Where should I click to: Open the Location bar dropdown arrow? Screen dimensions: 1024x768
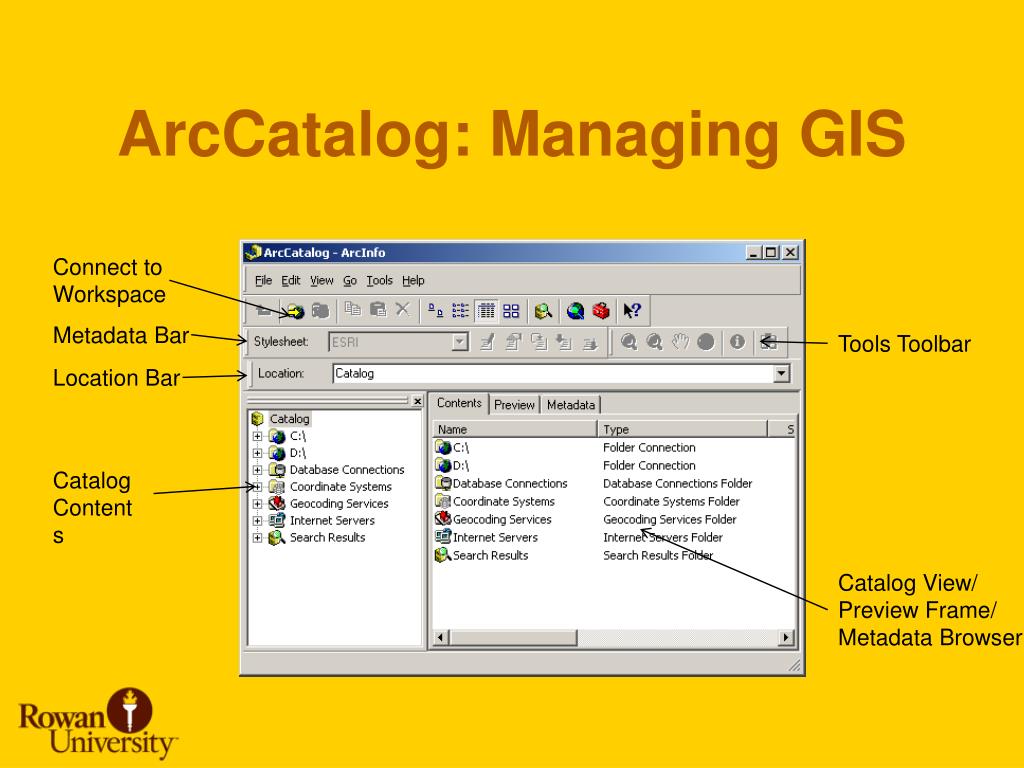coord(781,374)
